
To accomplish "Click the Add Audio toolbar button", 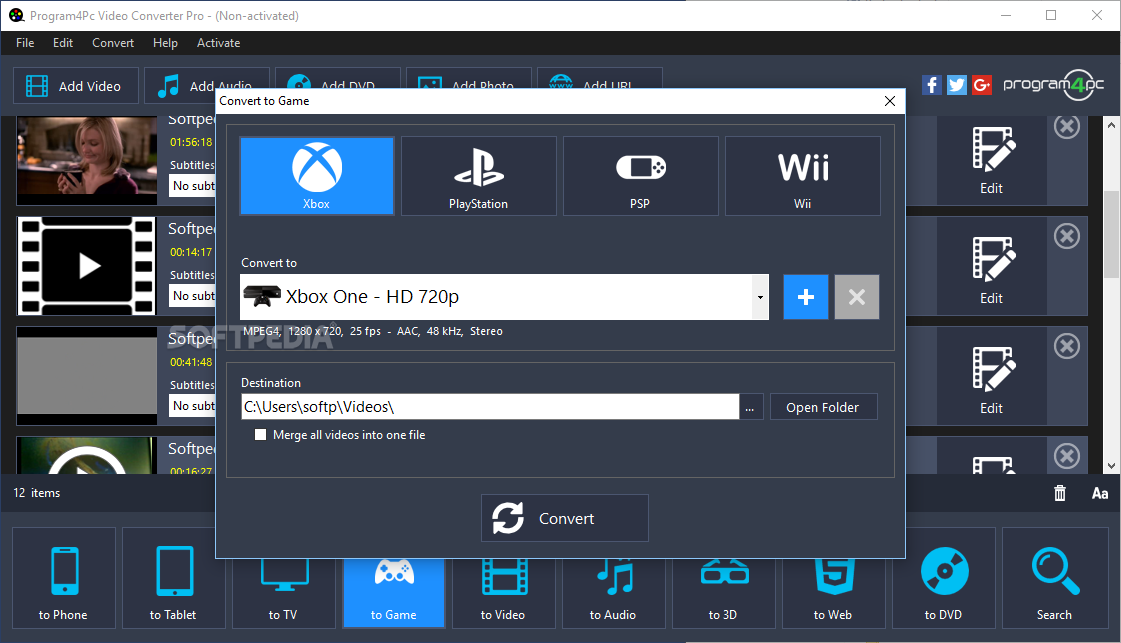I will click(x=207, y=79).
